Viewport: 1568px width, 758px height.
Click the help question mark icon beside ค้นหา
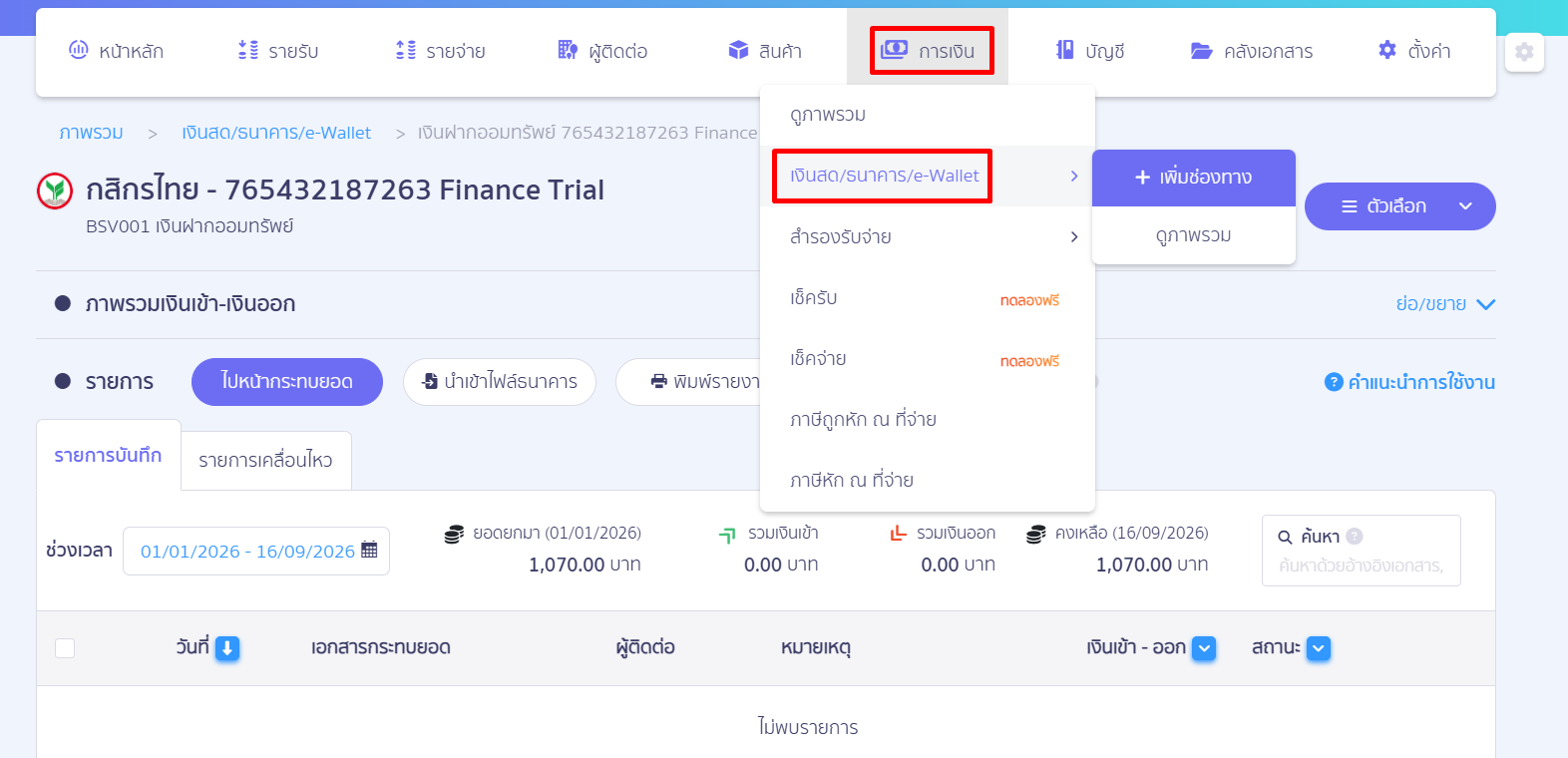point(1355,537)
